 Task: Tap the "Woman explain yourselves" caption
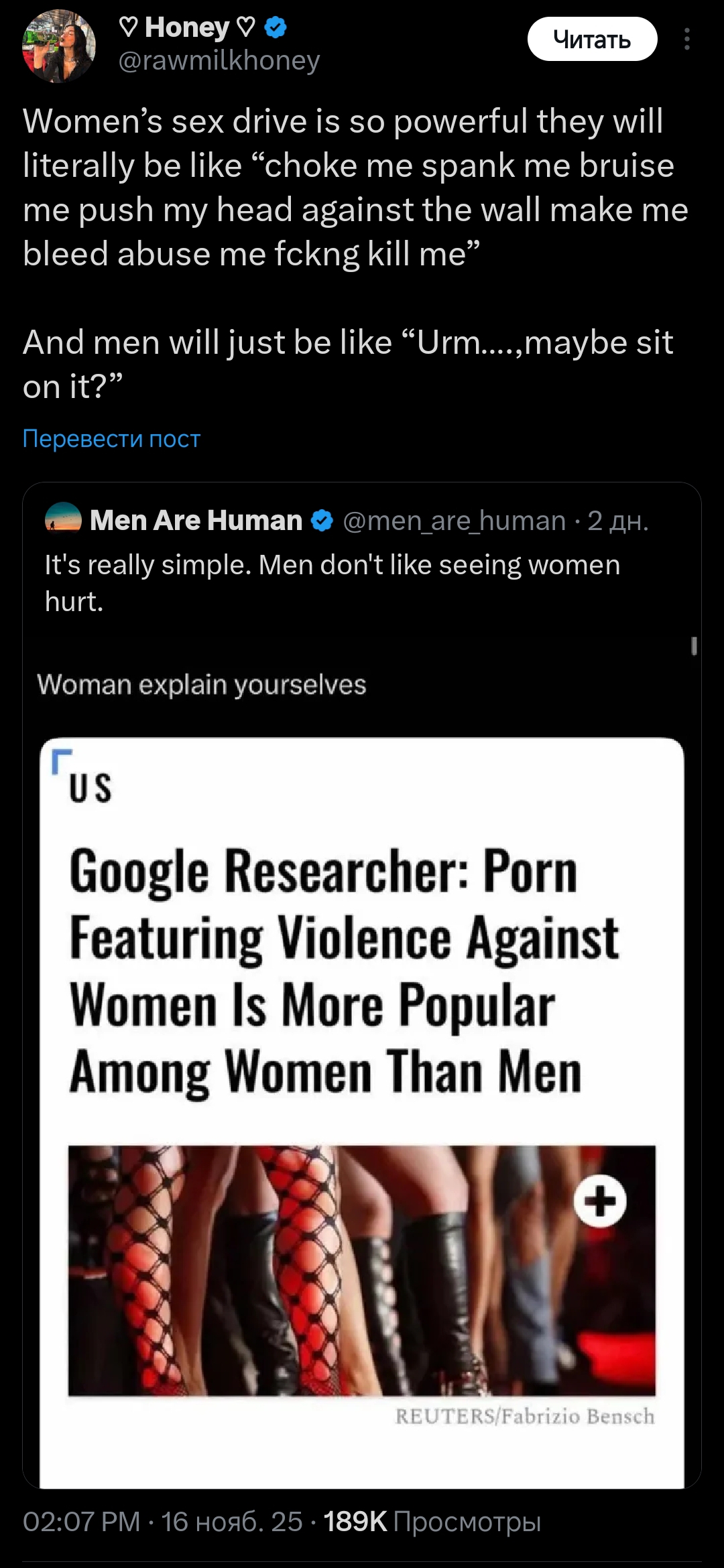point(202,685)
